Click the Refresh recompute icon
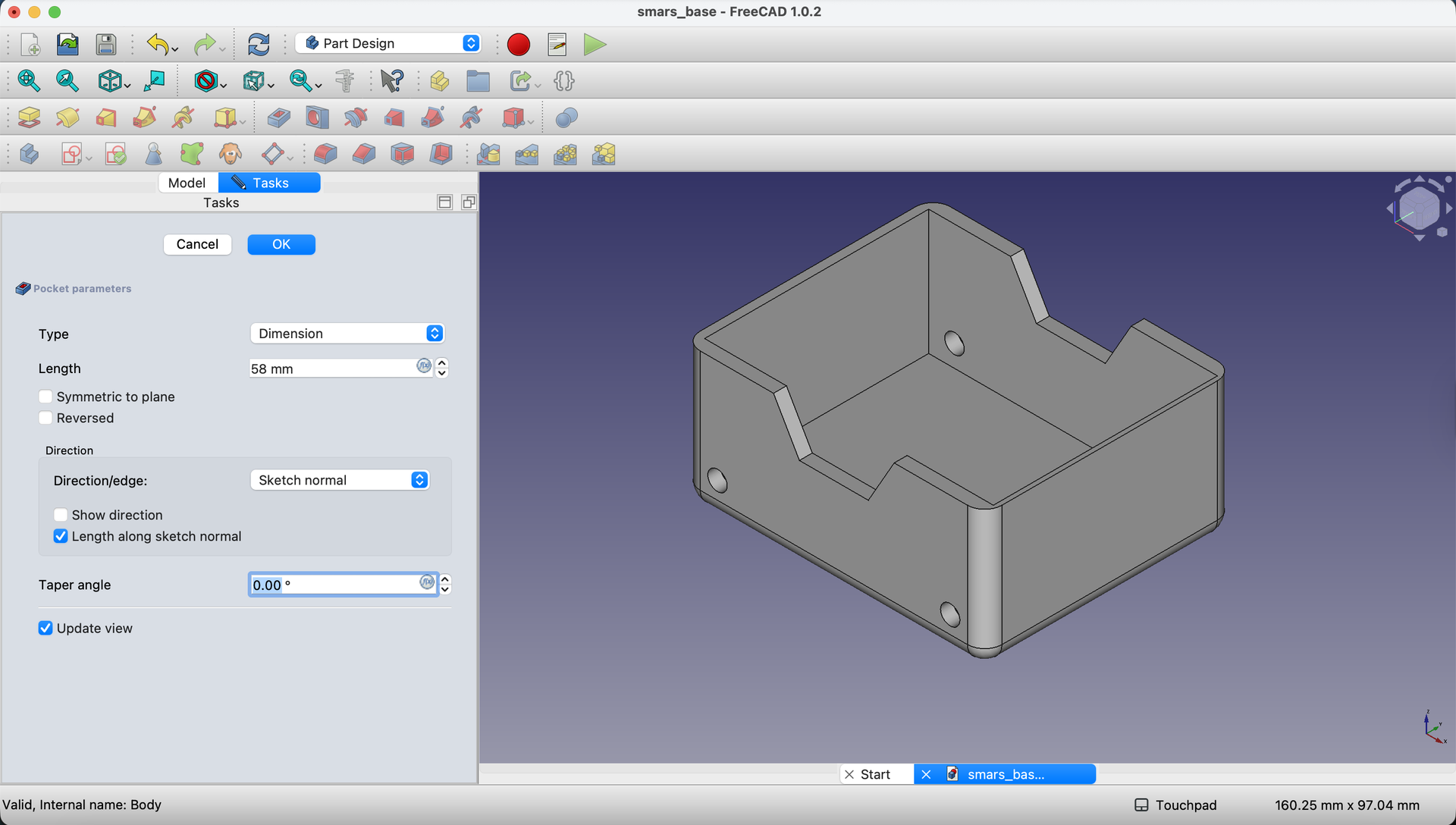 point(259,44)
